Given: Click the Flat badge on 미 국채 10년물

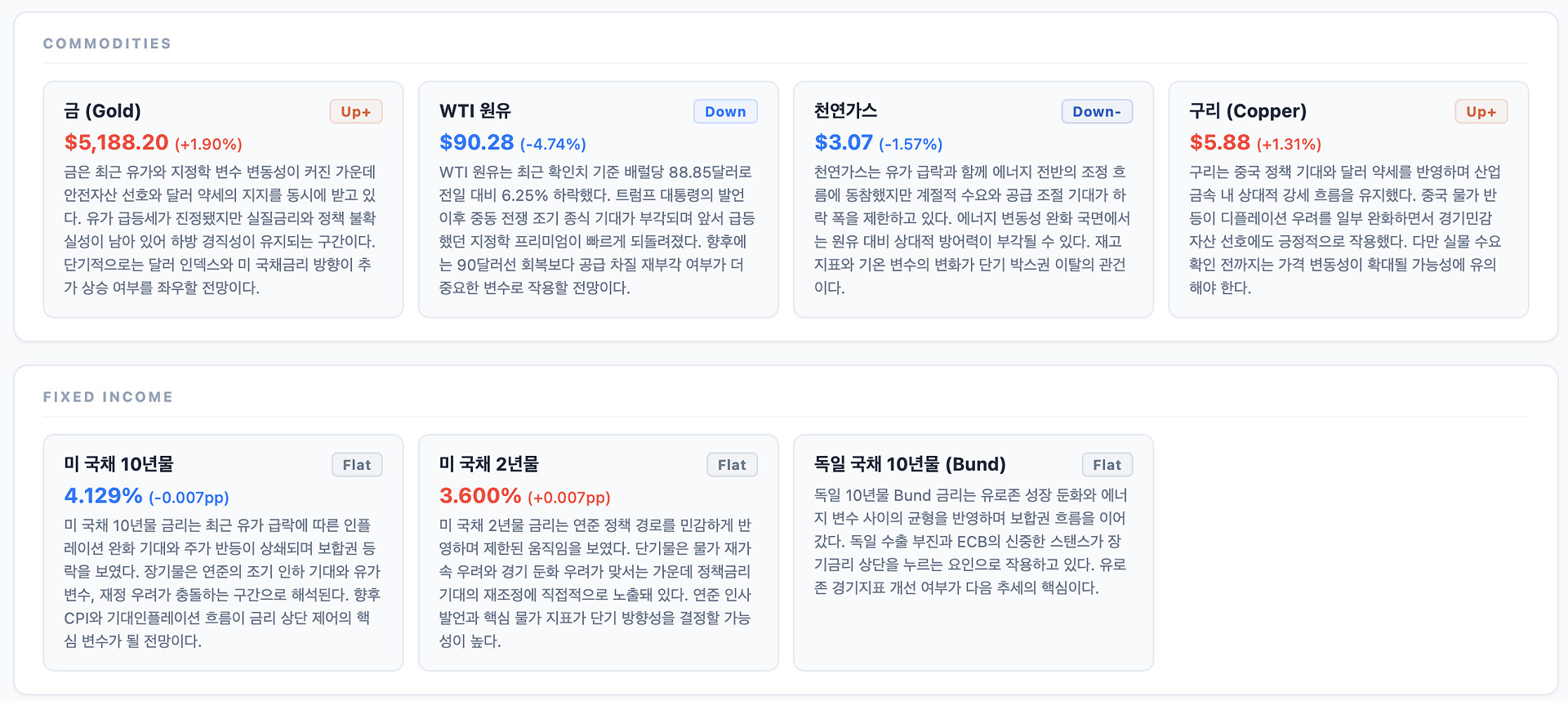Looking at the screenshot, I should coord(357,465).
